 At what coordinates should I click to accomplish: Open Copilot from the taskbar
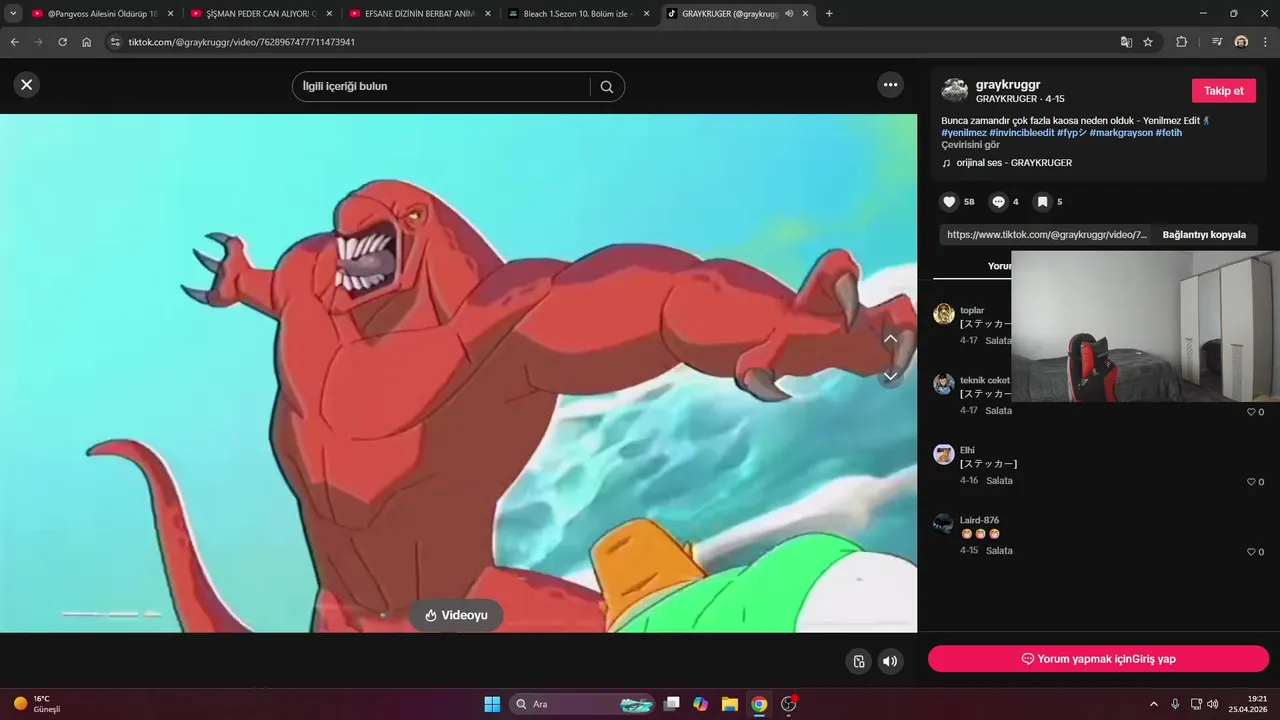(701, 704)
